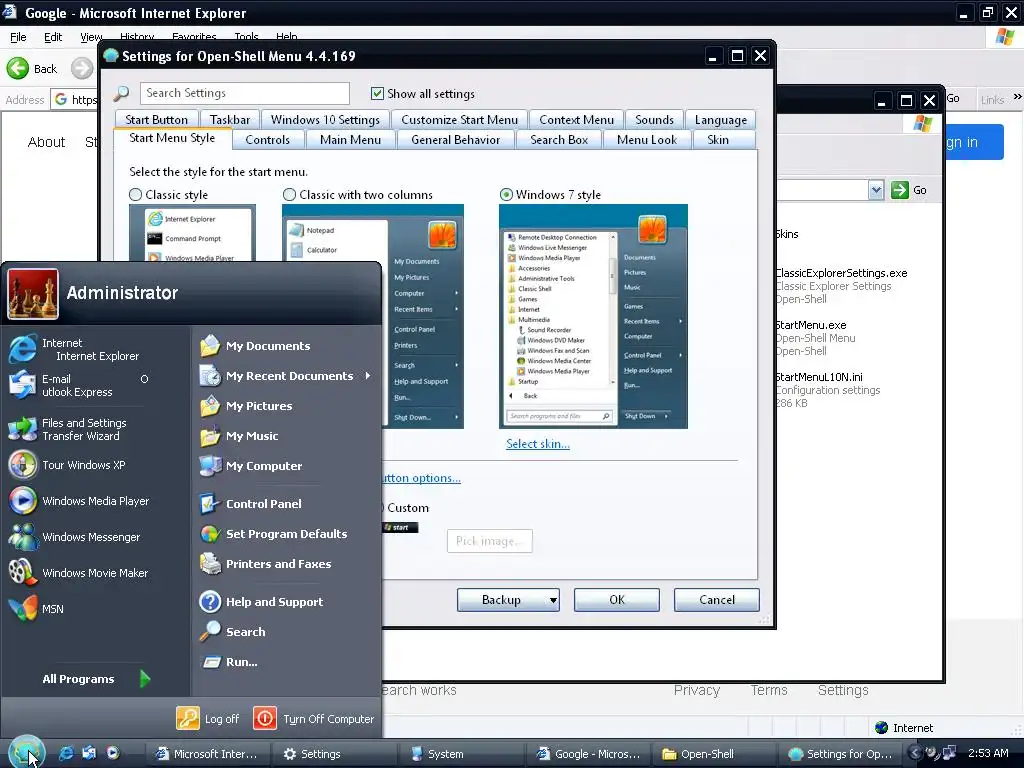Open Windows Messenger
This screenshot has width=1024, height=768.
[74, 537]
